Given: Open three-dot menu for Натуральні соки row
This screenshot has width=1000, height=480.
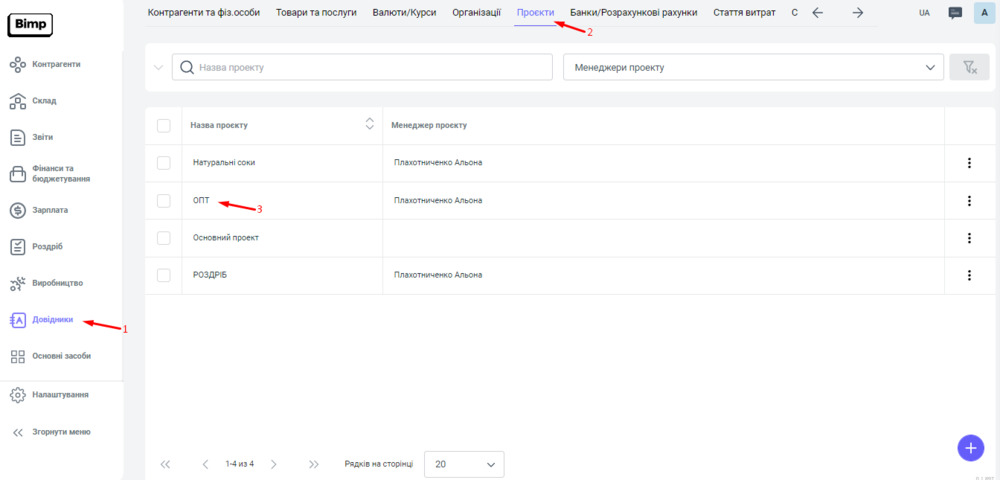Looking at the screenshot, I should point(969,163).
